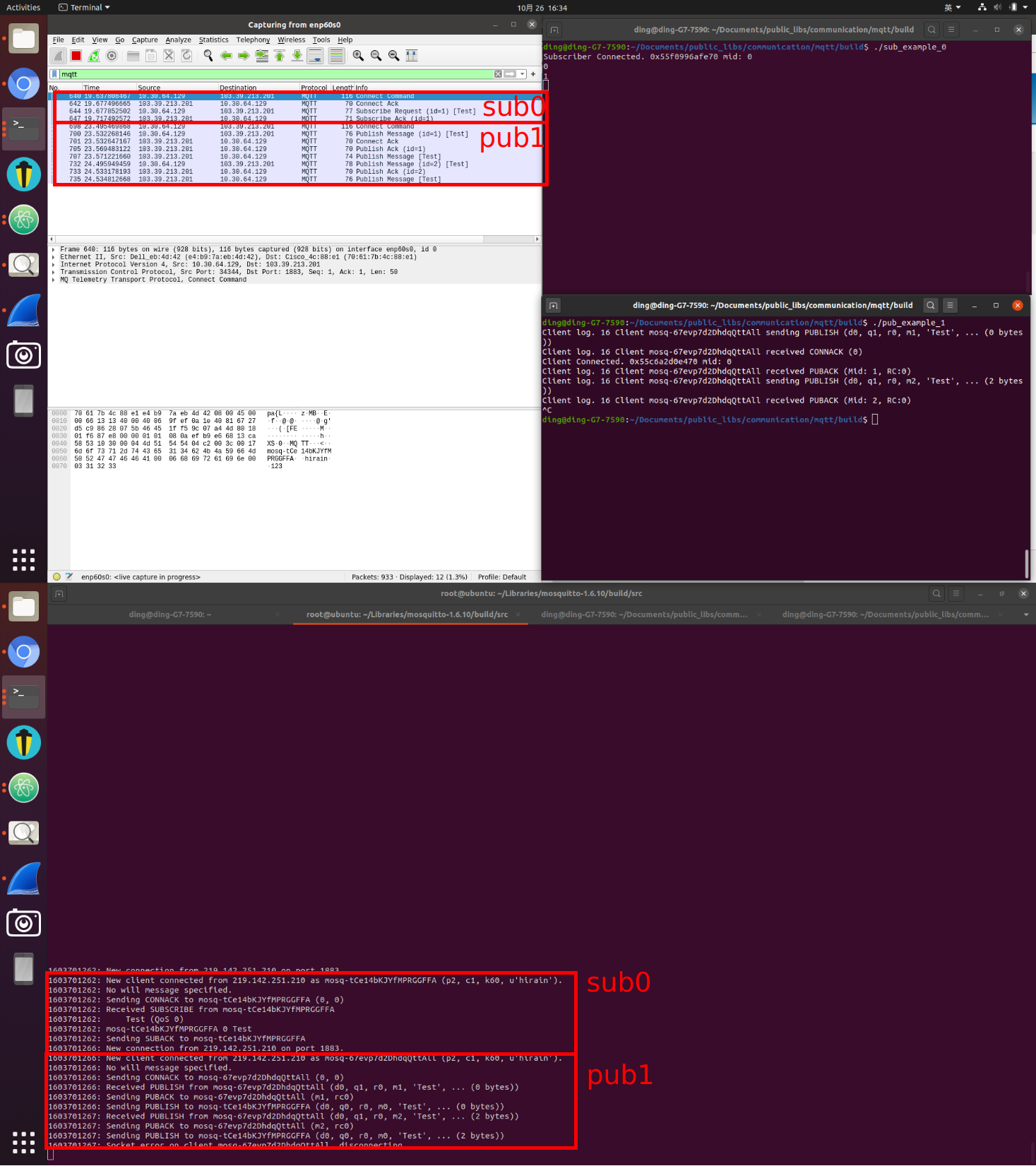Jump to the first packet
The height and width of the screenshot is (1166, 1036).
click(x=280, y=56)
